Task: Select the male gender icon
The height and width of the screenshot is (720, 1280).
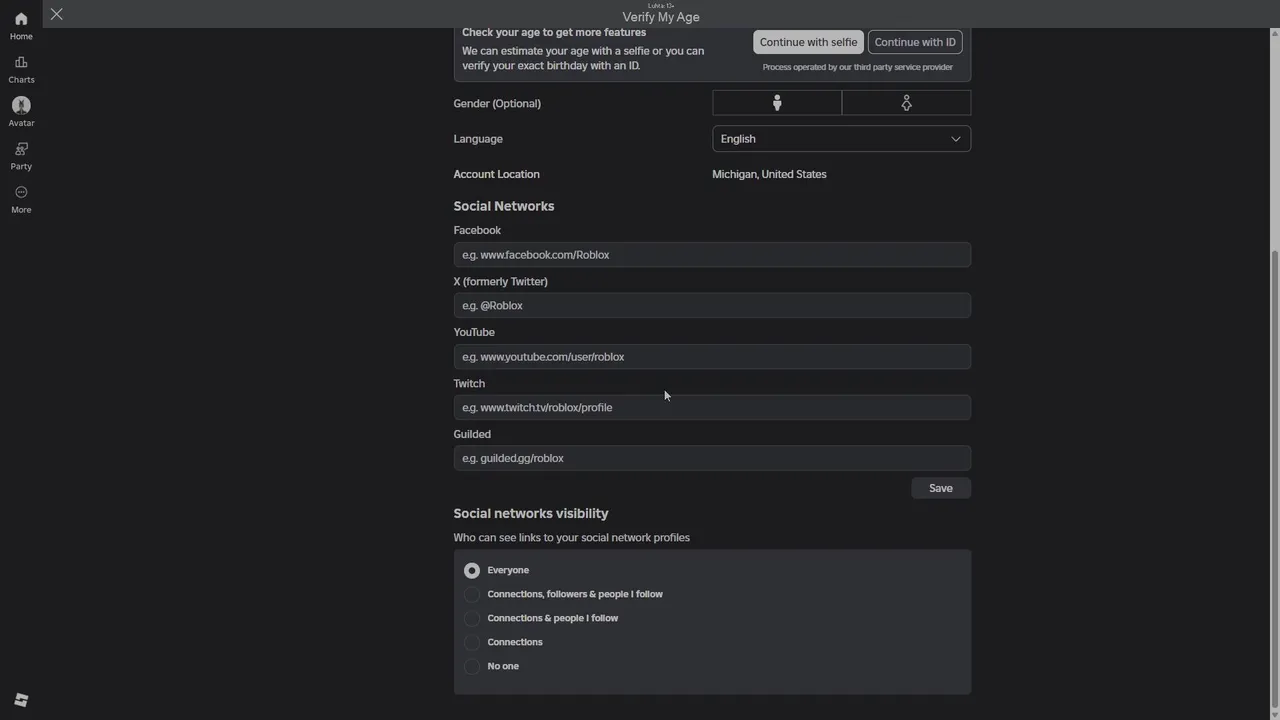Action: [777, 103]
